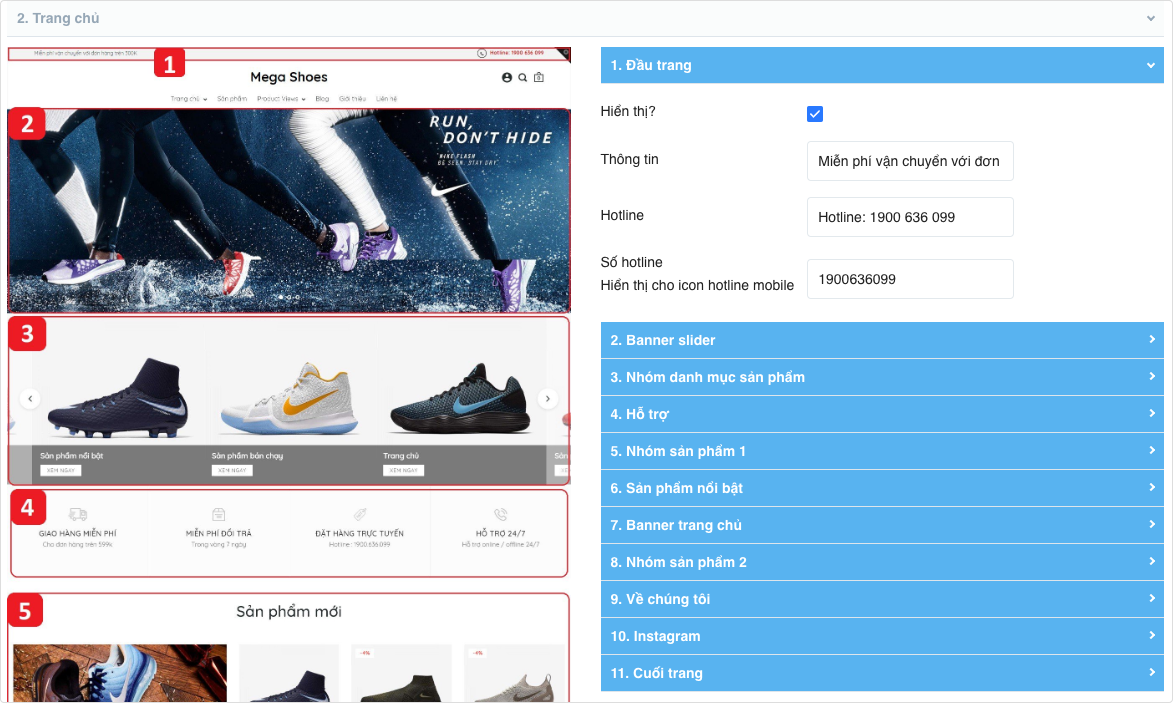This screenshot has width=1173, height=703.
Task: Click the Số hotline number input field
Action: point(910,279)
